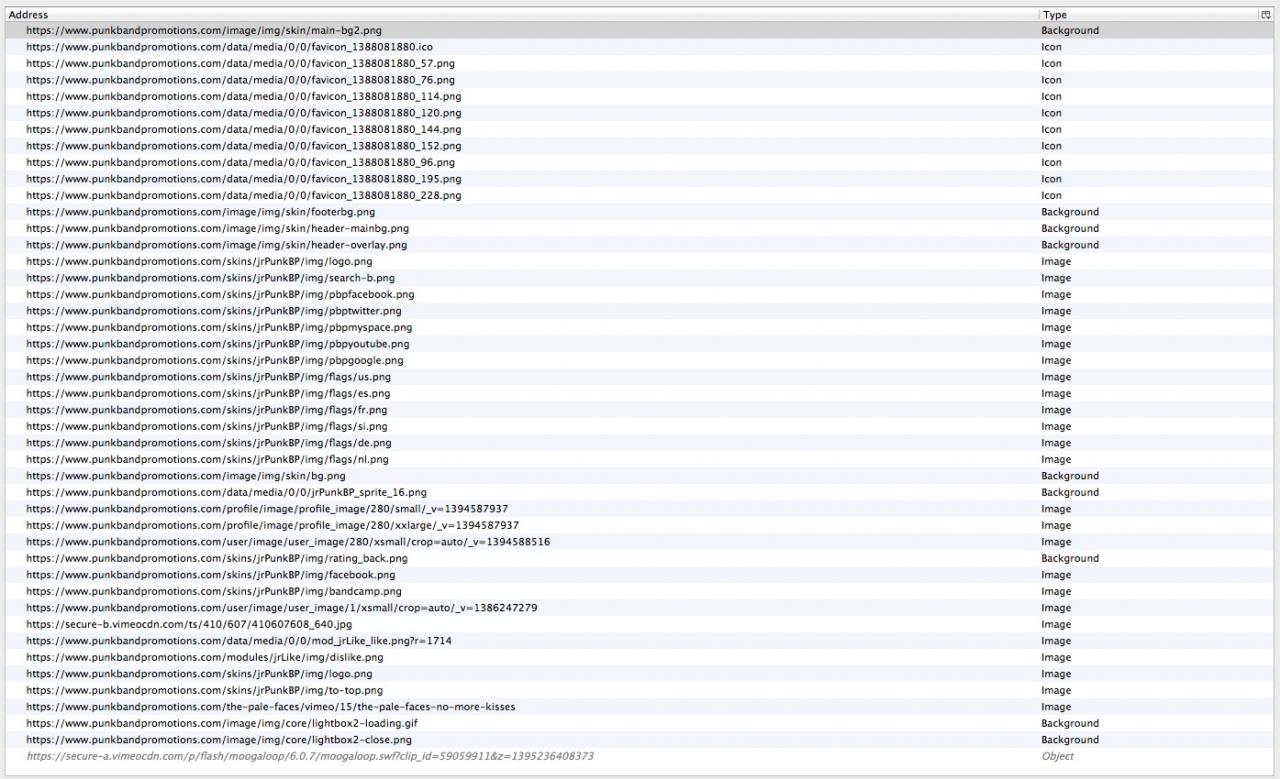Pick the favicon_1388081880_76.png row

click(x=640, y=80)
